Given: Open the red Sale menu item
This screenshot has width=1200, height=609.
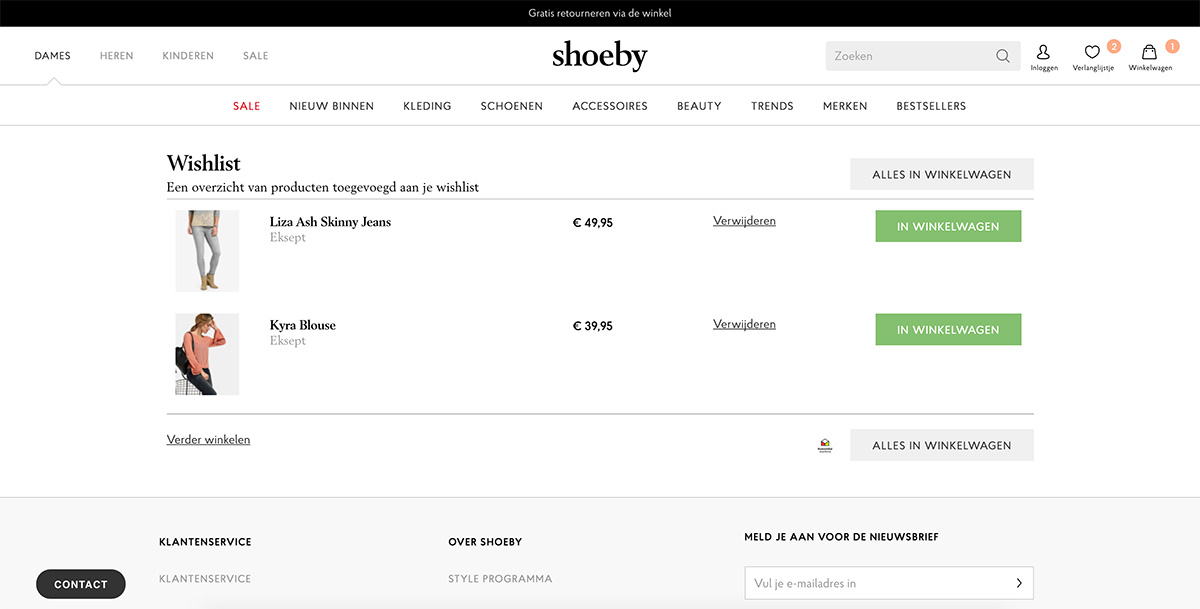Looking at the screenshot, I should coord(246,106).
